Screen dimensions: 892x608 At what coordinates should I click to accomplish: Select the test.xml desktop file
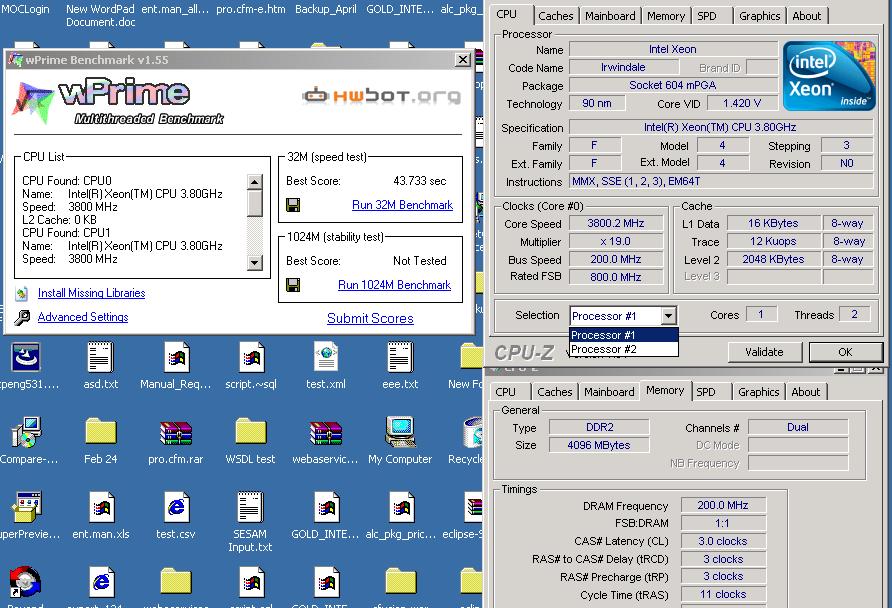[x=326, y=357]
